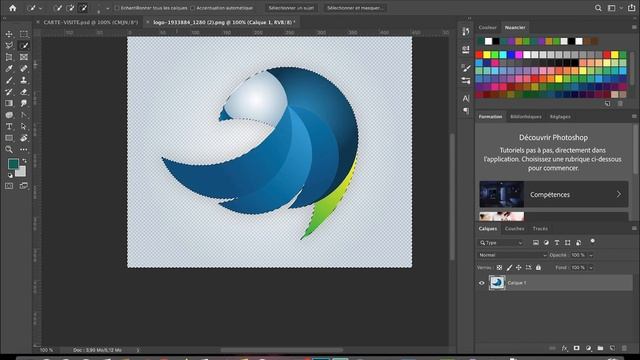Toggle pixel layer filter in Layers
This screenshot has width=640, height=360.
[536, 243]
